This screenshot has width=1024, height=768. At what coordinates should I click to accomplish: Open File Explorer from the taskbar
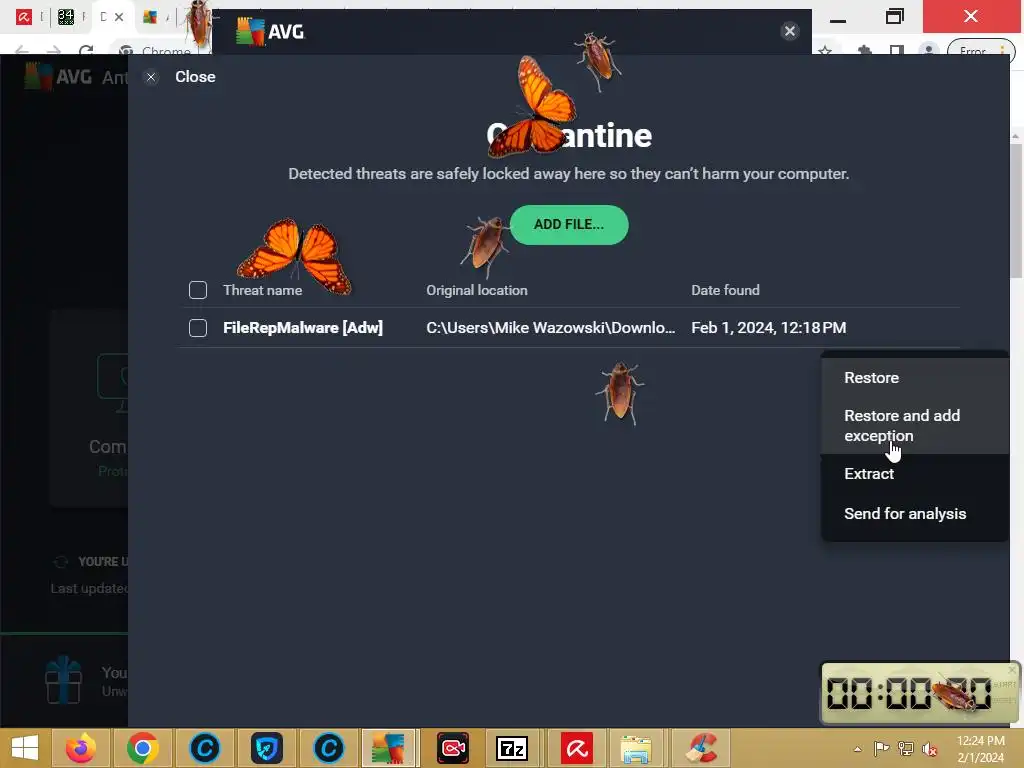(x=636, y=748)
